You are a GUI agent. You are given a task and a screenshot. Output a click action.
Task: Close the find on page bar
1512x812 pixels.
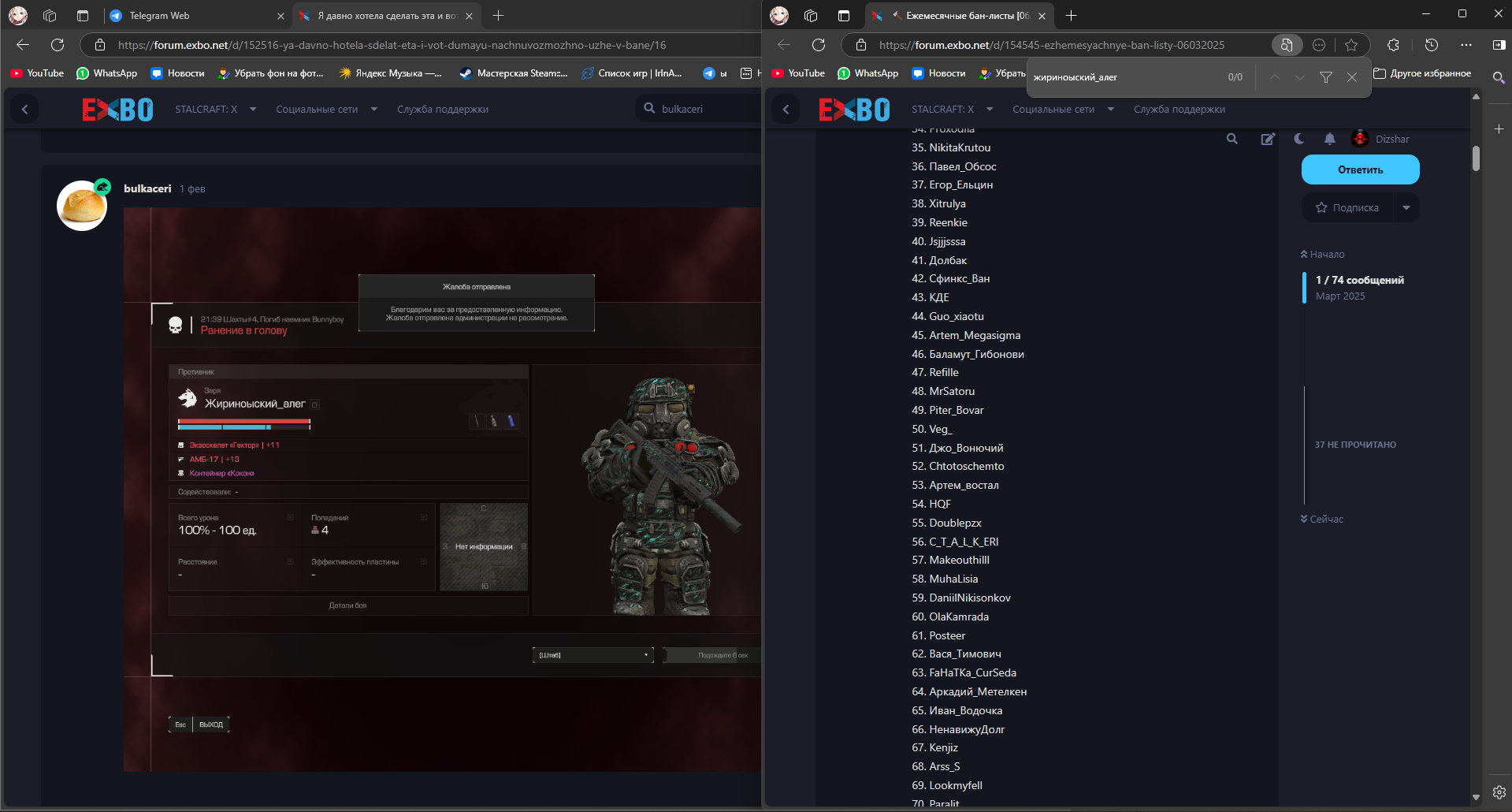point(1352,77)
